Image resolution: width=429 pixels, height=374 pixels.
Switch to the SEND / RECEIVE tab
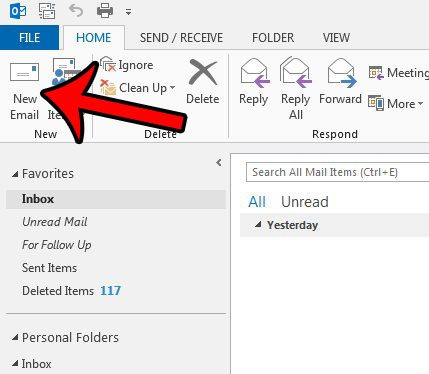point(181,38)
